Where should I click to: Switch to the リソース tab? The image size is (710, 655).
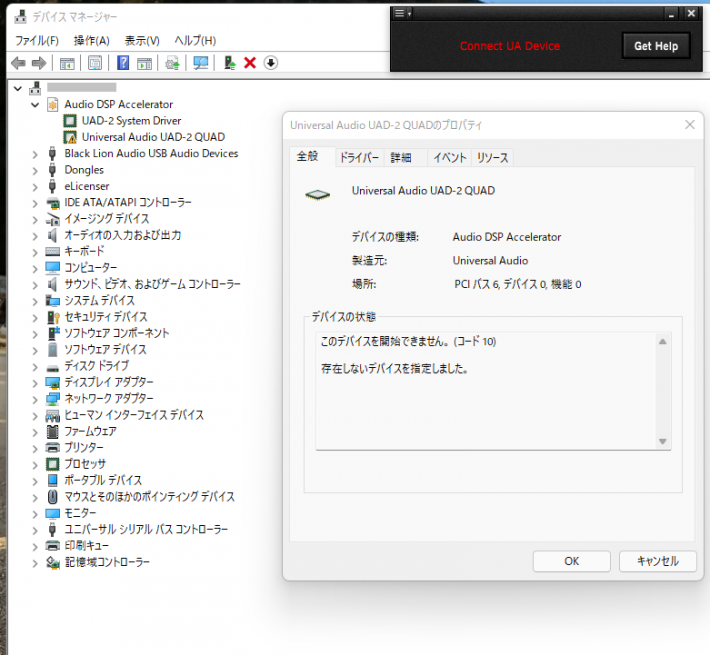492,158
